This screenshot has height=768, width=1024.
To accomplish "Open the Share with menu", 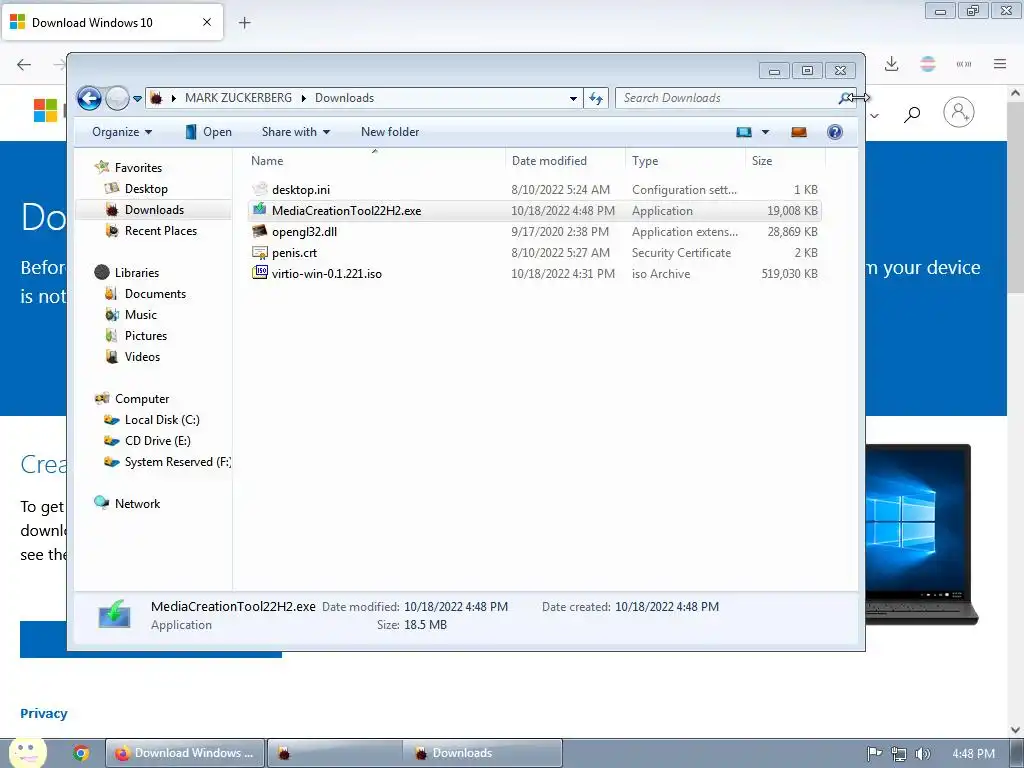I will click(x=296, y=132).
